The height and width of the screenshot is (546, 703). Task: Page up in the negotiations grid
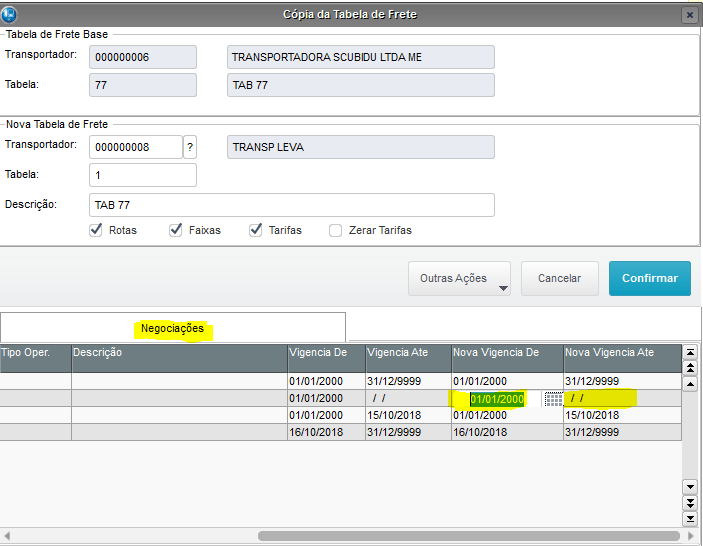click(690, 368)
